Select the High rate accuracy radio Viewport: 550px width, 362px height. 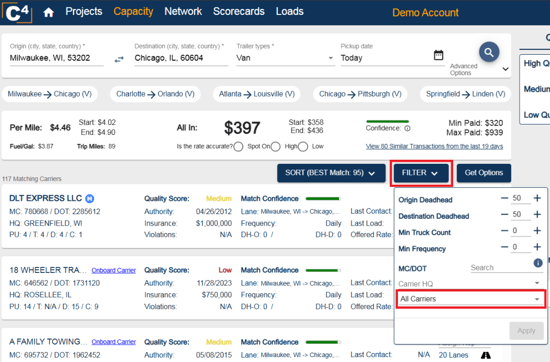[276, 147]
